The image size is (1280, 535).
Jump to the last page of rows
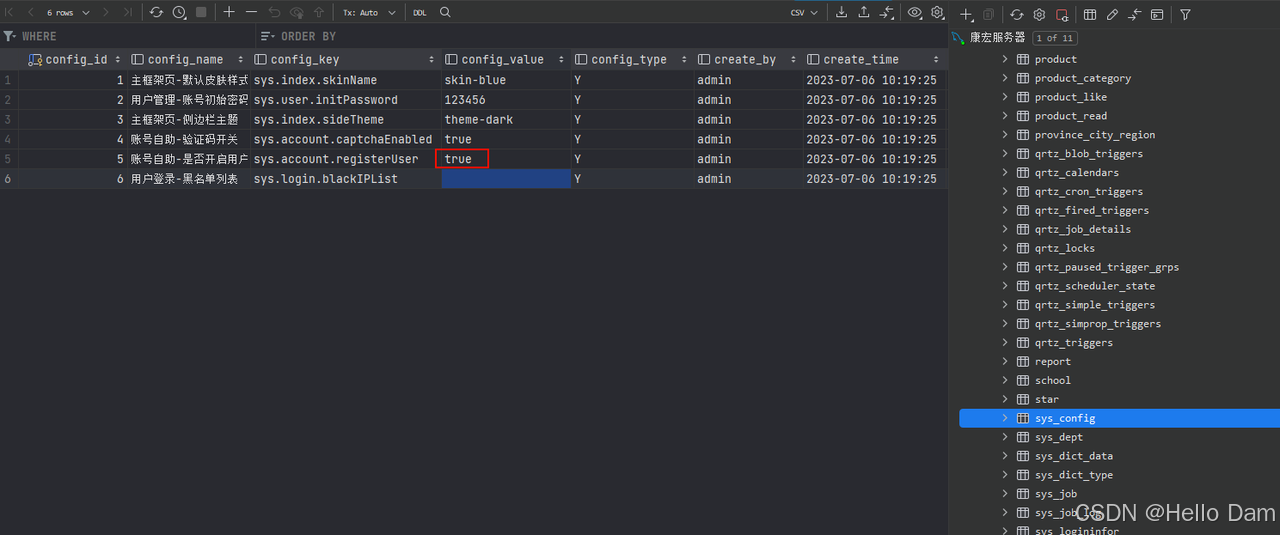click(x=127, y=12)
